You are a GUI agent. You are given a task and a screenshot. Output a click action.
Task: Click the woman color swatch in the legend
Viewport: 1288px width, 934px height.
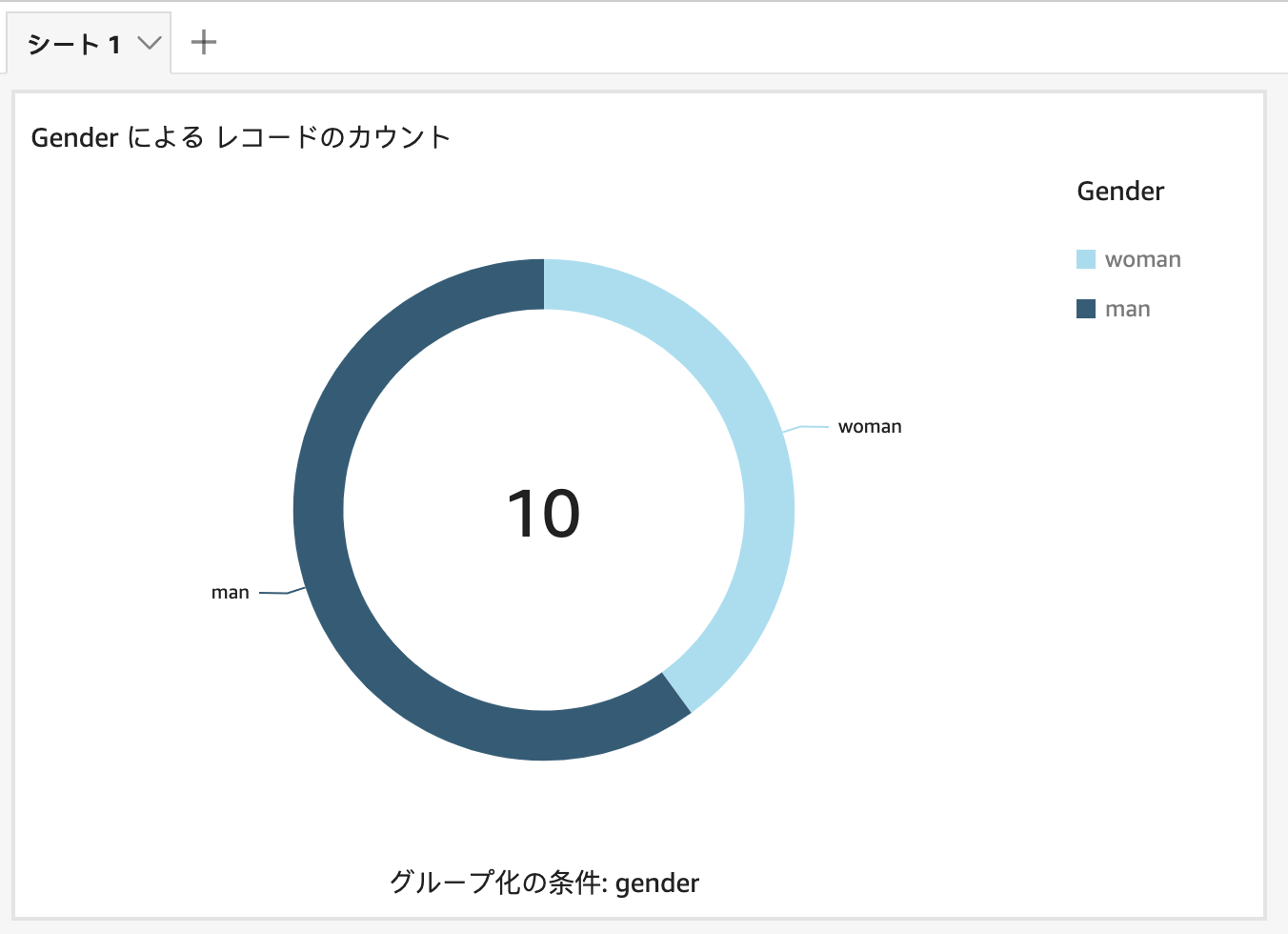point(1086,258)
